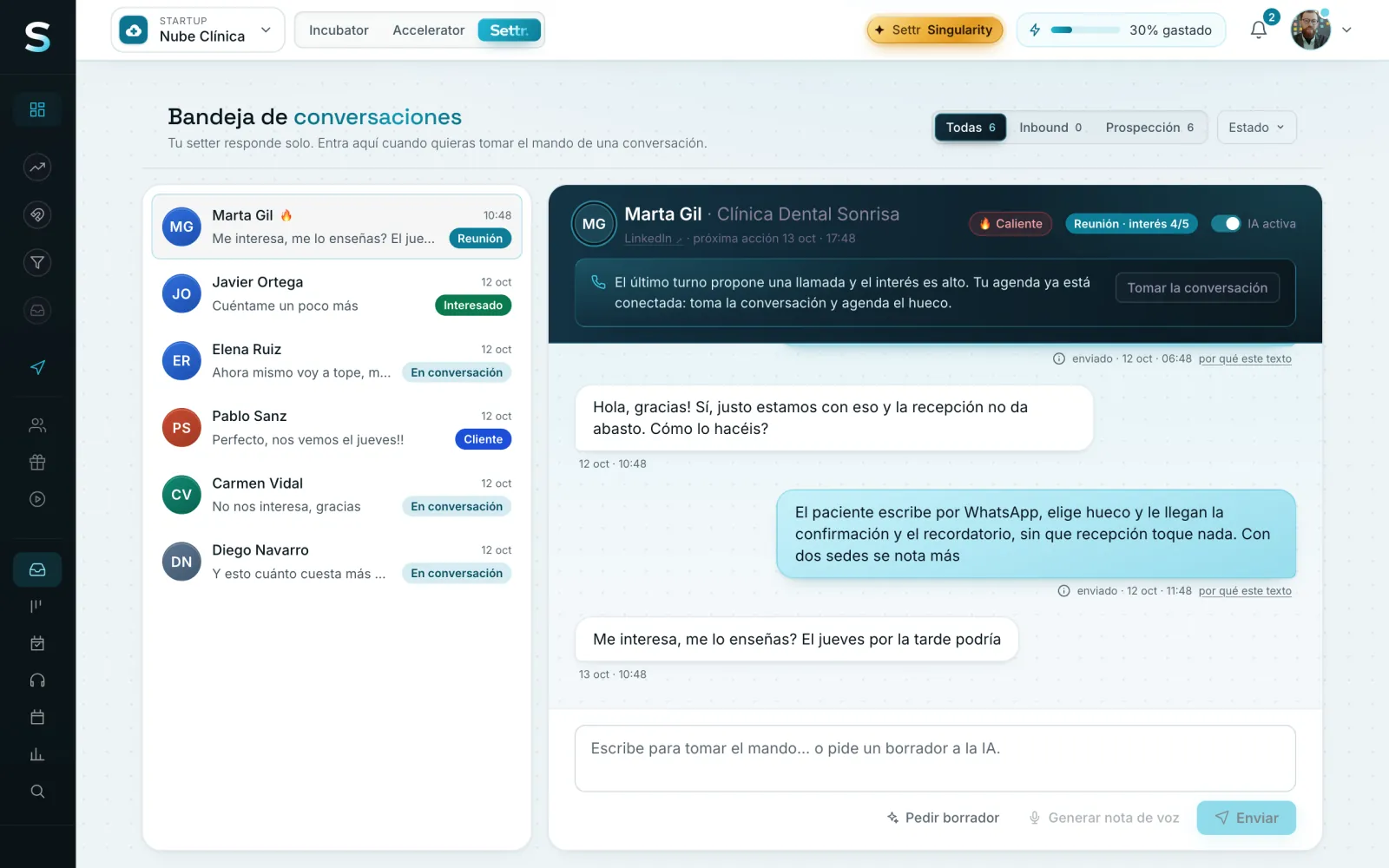Viewport: 1389px width, 868px height.
Task: Click the calendar check icon in sidebar
Action: tap(37, 643)
